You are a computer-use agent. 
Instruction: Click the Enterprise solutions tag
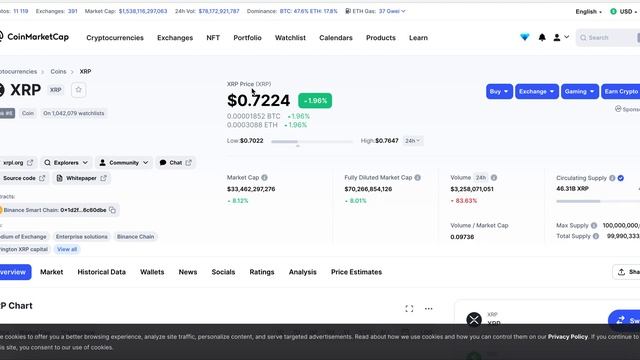(x=82, y=237)
